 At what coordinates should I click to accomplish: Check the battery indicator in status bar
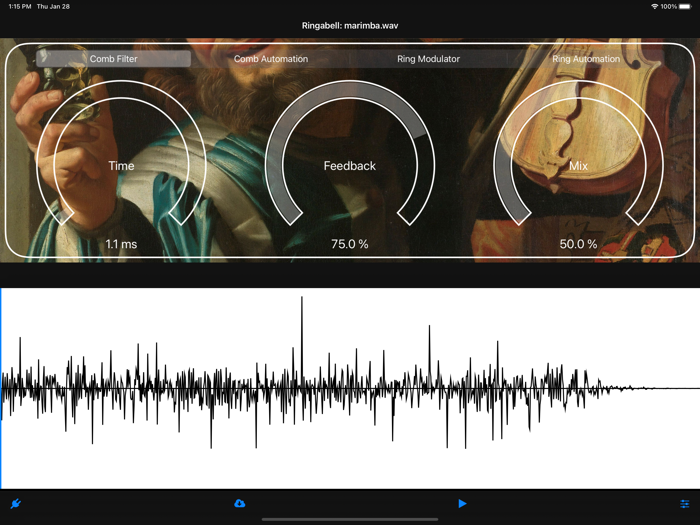tap(685, 7)
